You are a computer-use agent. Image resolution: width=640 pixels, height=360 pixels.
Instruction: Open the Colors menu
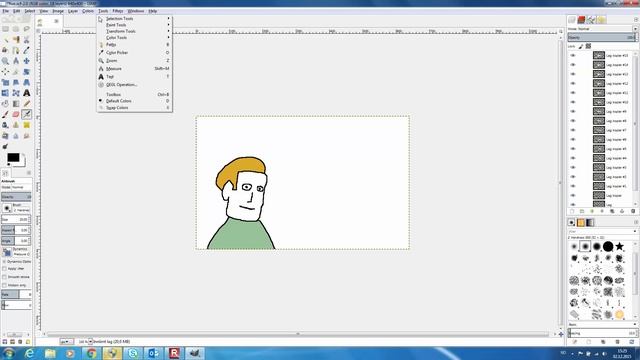pyautogui.click(x=88, y=11)
